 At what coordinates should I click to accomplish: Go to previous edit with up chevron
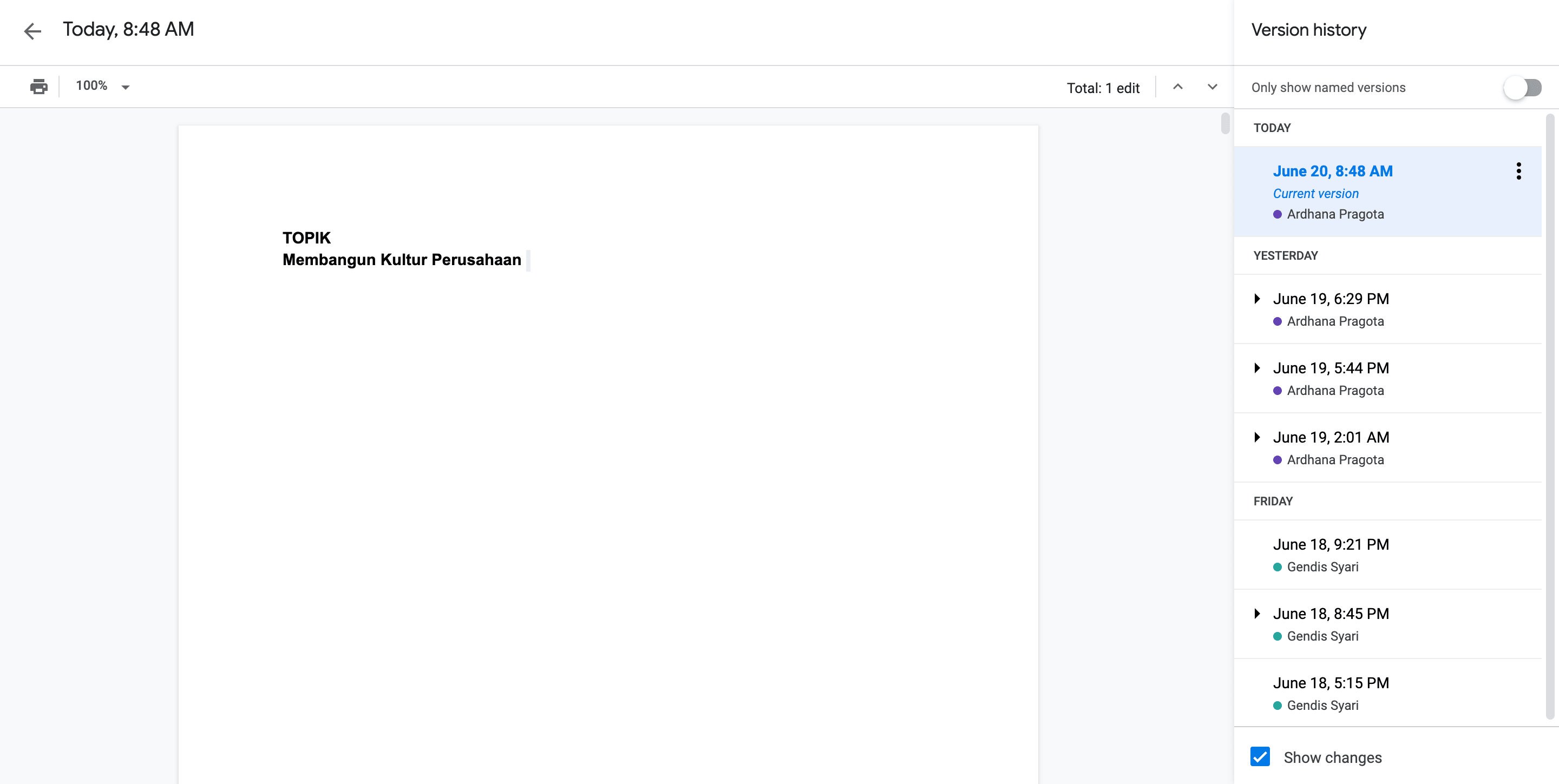[x=1178, y=87]
